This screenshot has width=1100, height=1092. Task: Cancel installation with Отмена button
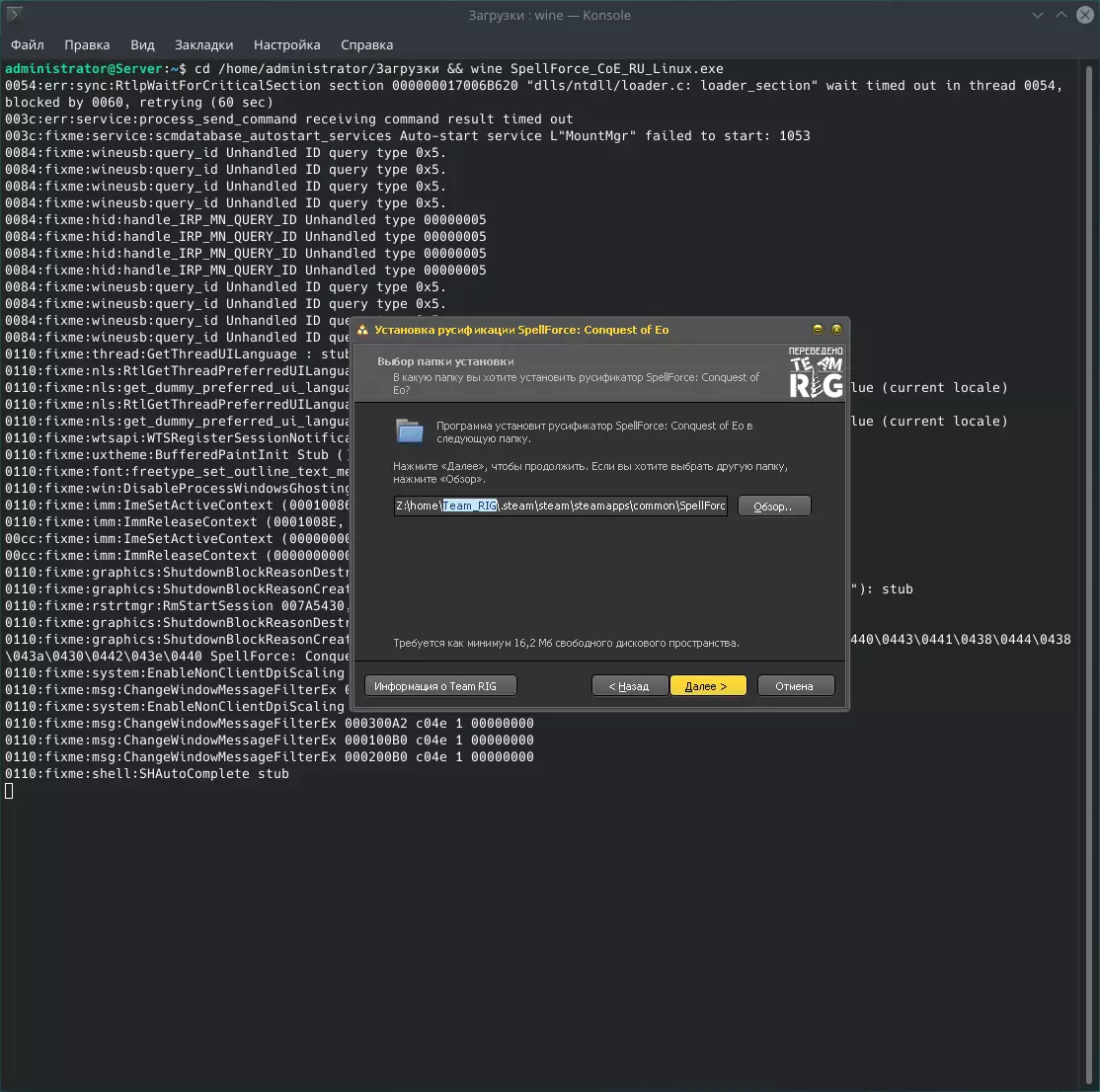tap(796, 686)
